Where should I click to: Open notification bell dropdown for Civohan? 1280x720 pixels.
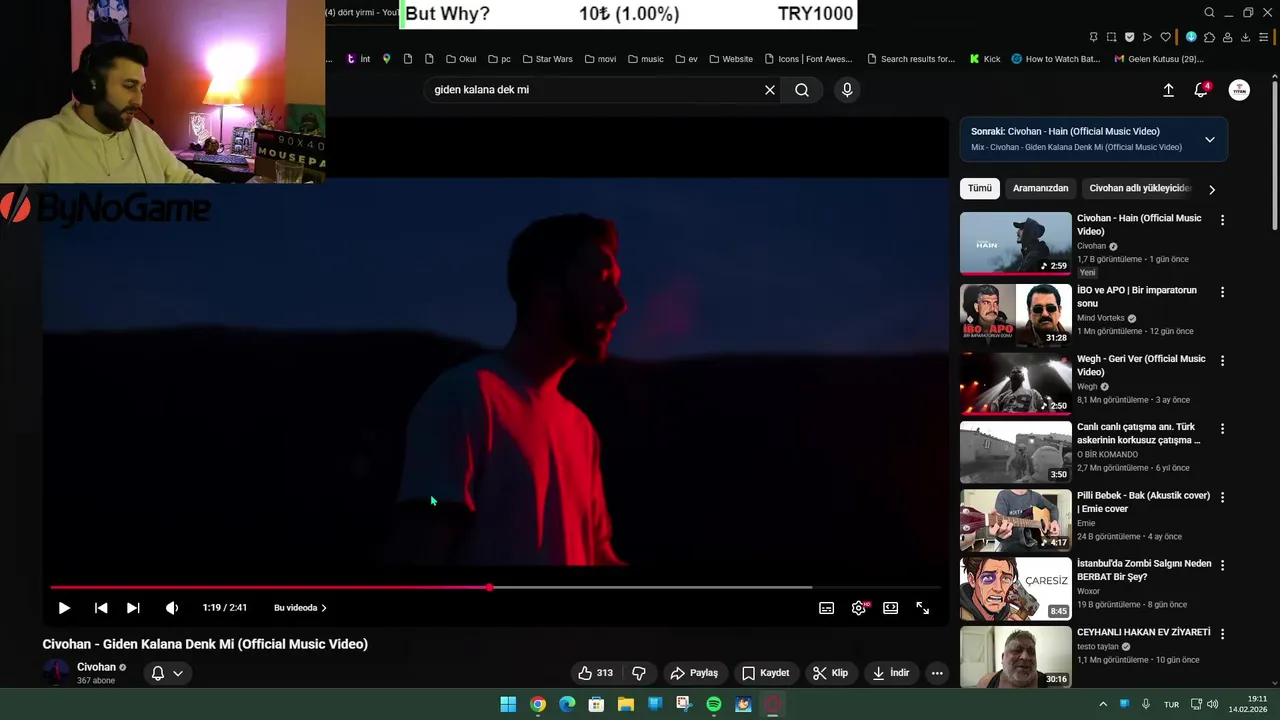tap(167, 673)
